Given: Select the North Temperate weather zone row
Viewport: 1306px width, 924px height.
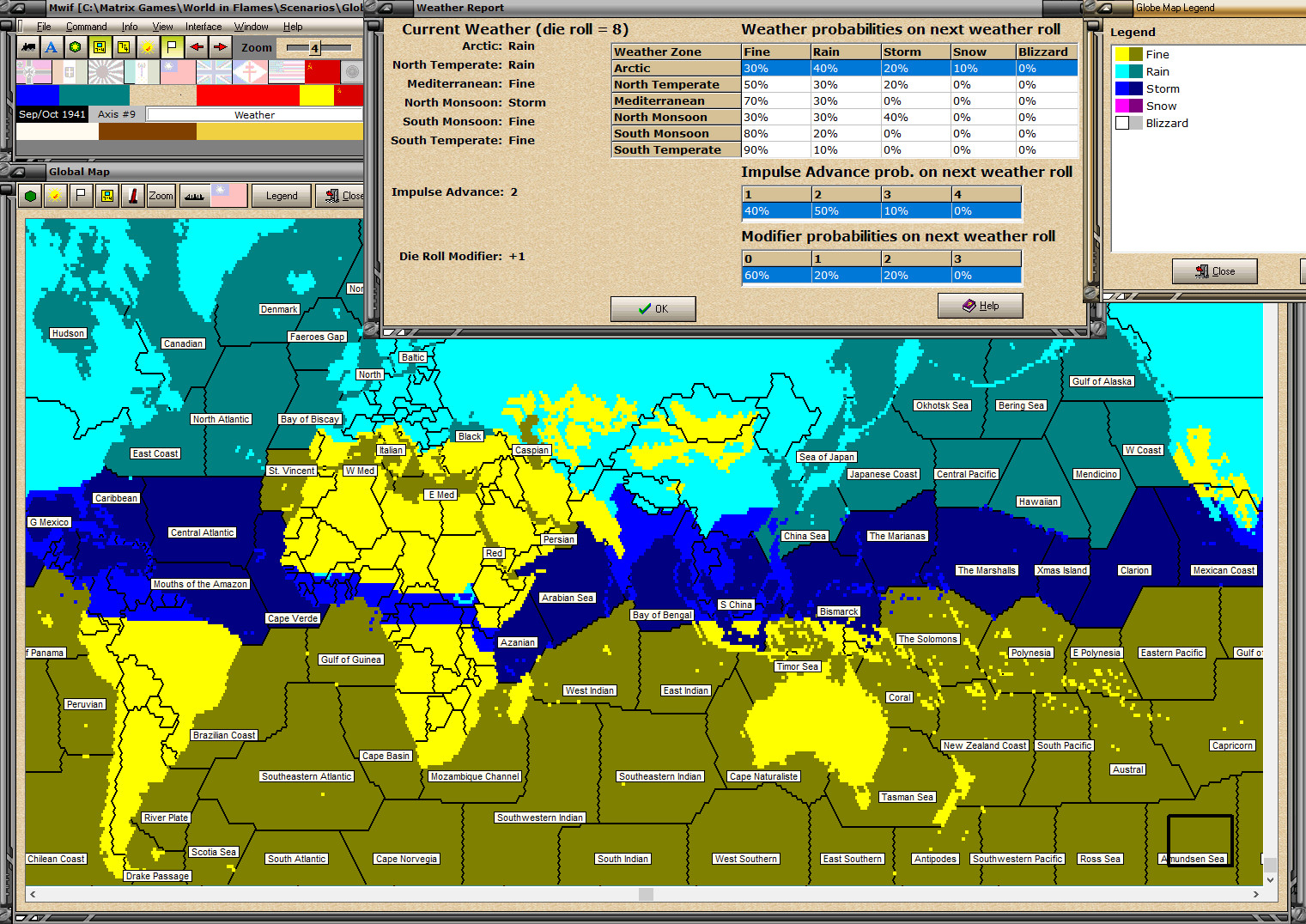Looking at the screenshot, I should pos(845,84).
